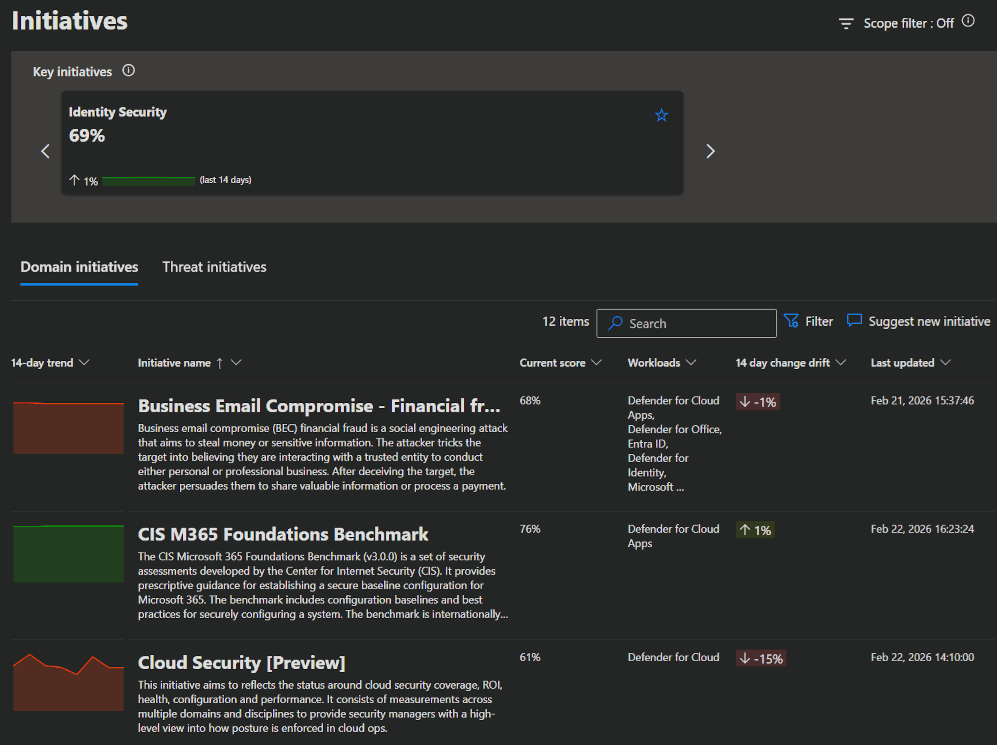The height and width of the screenshot is (745, 997).
Task: Go to previous key initiative card
Action: [x=45, y=151]
